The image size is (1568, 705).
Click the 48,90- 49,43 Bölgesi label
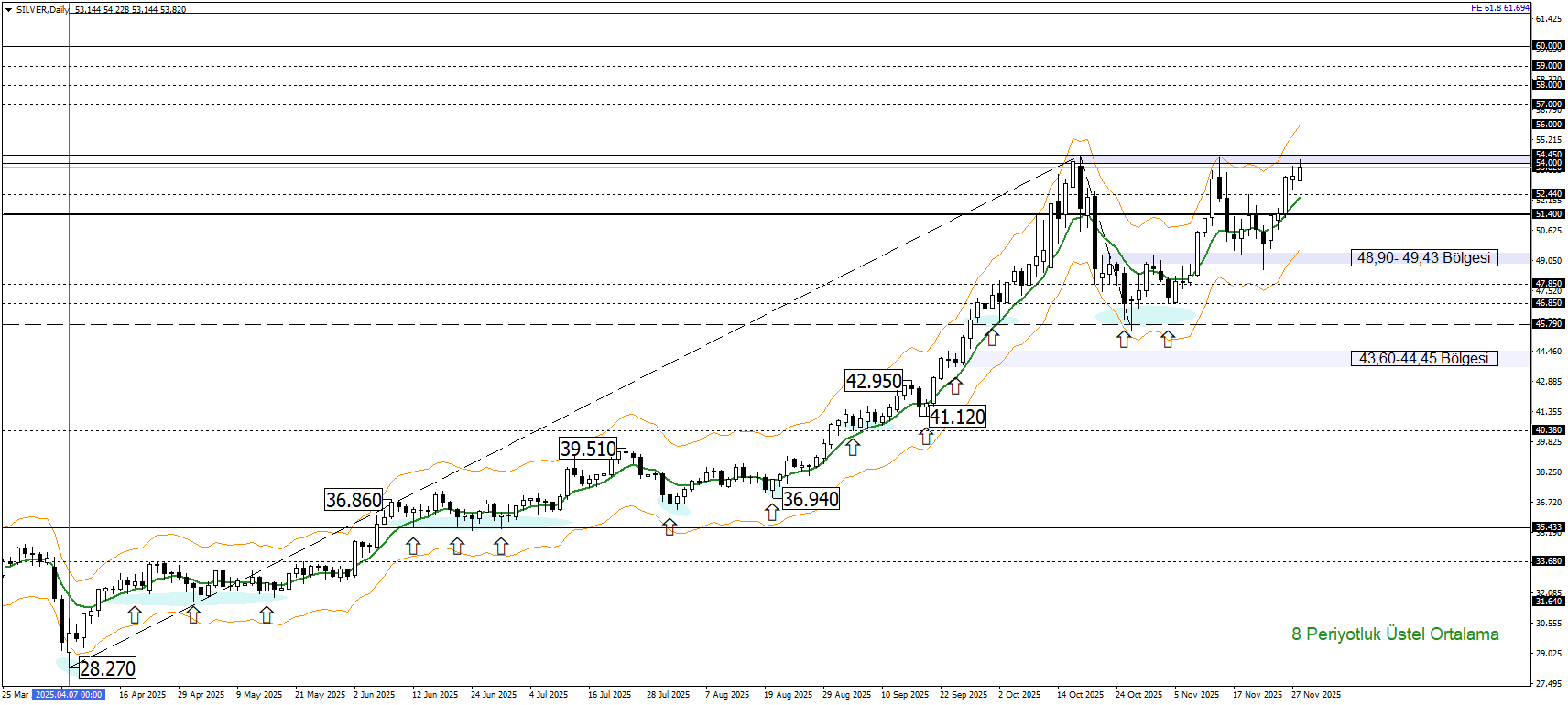(1423, 258)
